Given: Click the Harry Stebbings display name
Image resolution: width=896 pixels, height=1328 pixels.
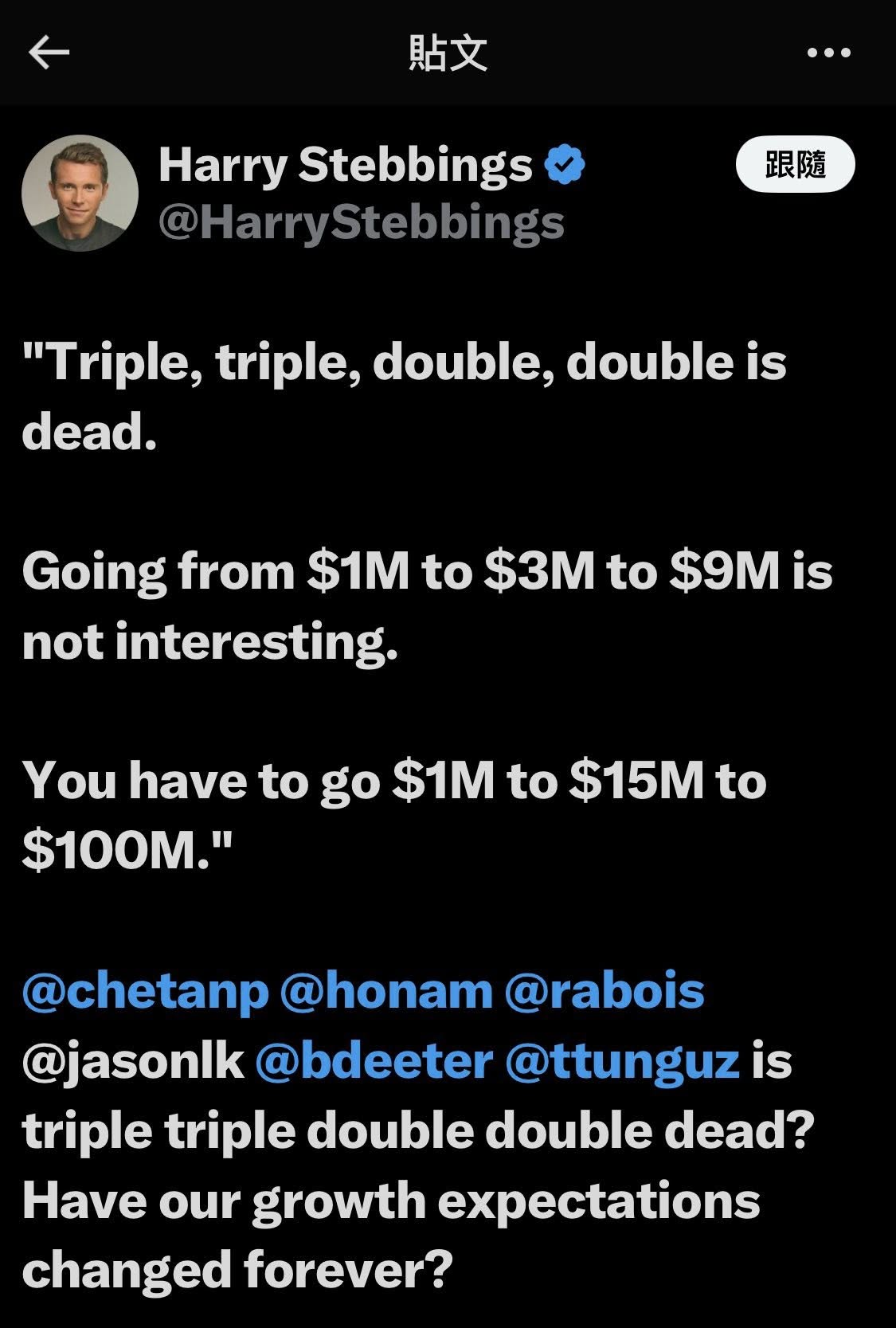Looking at the screenshot, I should (x=346, y=166).
